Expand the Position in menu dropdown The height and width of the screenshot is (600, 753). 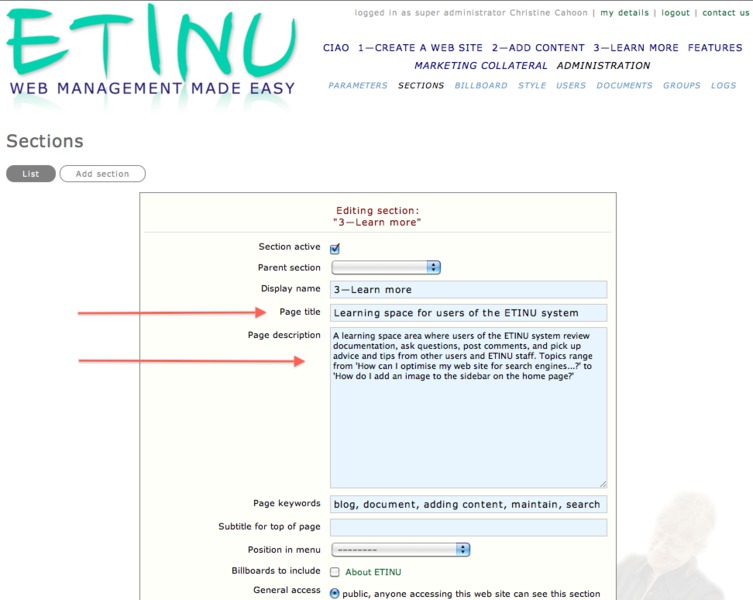(x=400, y=550)
